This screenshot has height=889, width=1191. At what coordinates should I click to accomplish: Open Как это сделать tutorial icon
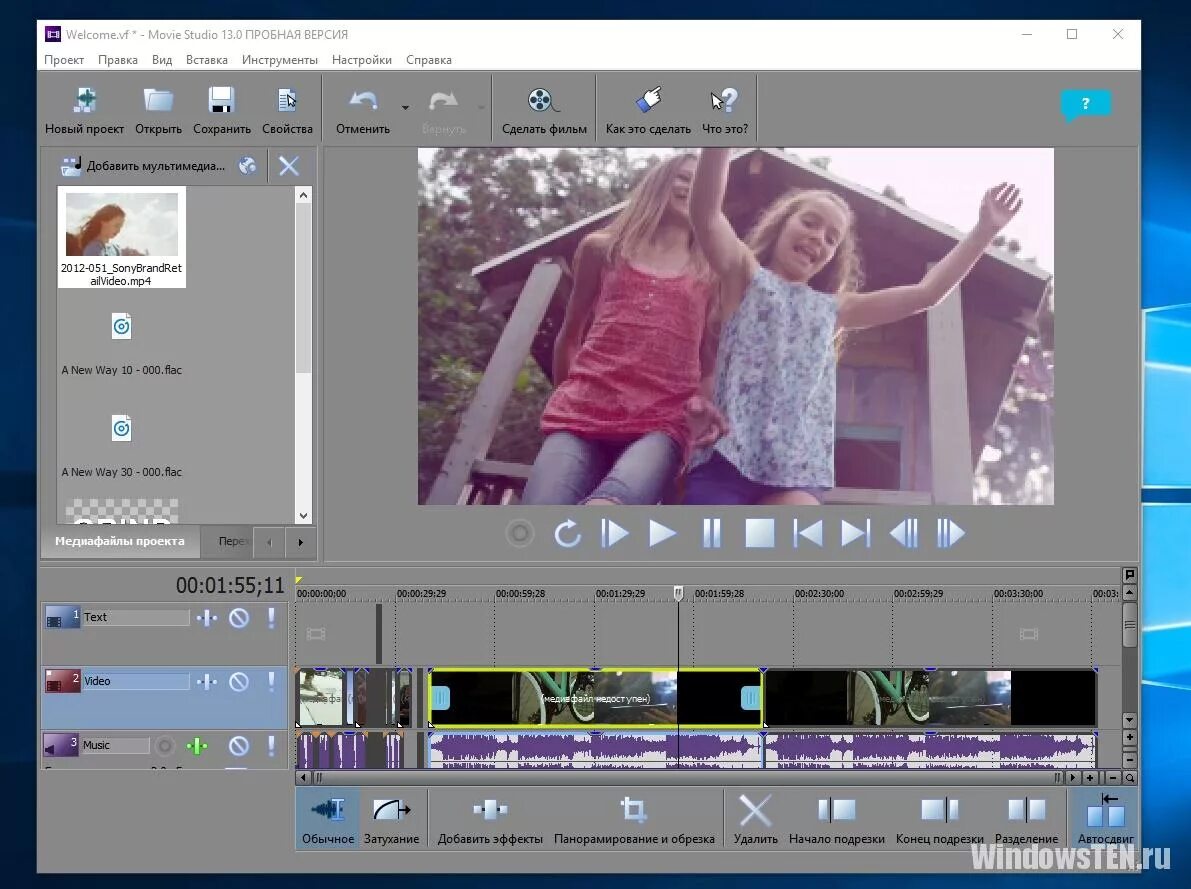[648, 110]
